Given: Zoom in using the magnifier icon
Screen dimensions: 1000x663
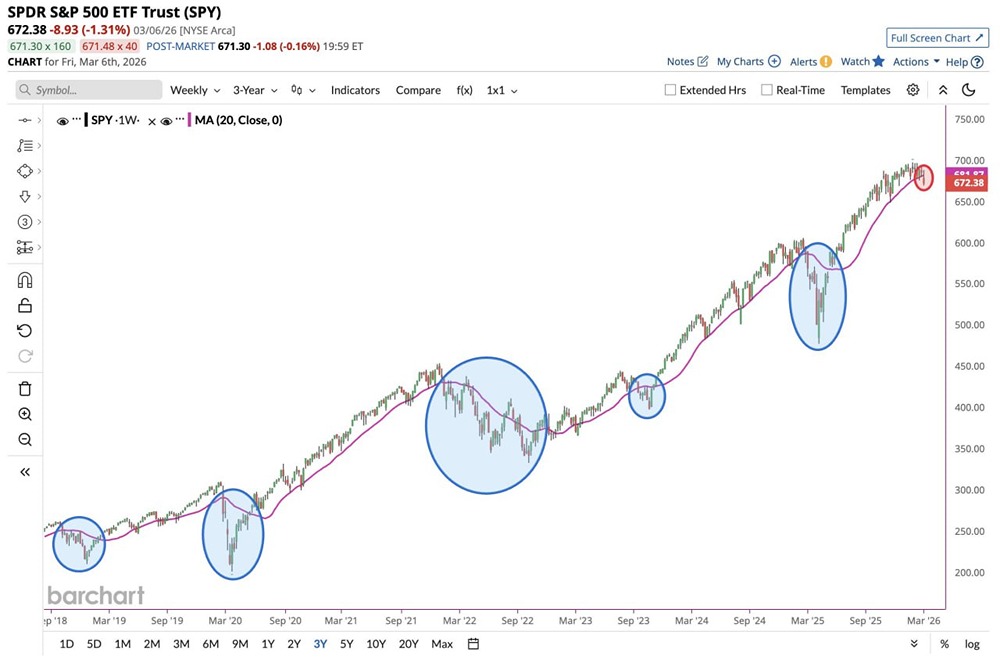Looking at the screenshot, I should pos(23,414).
